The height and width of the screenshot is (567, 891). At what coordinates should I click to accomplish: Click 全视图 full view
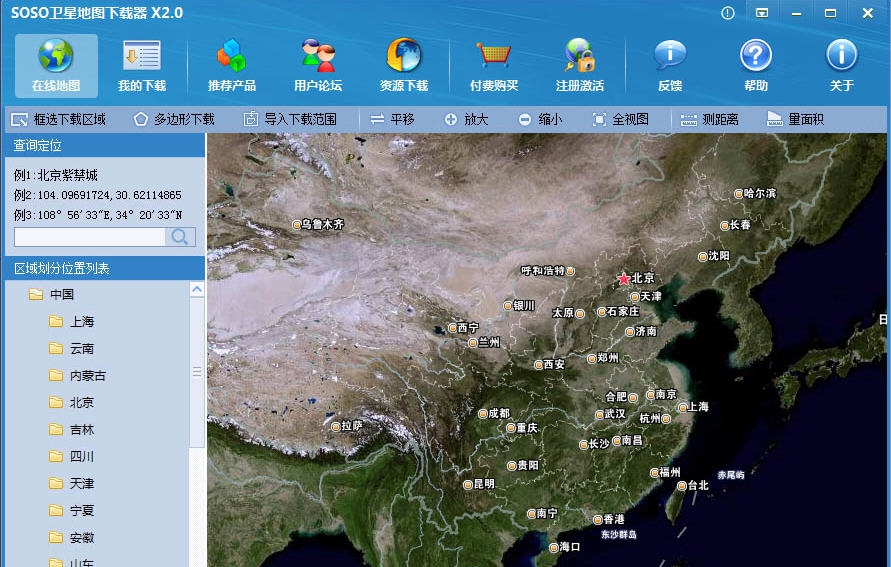pyautogui.click(x=621, y=119)
